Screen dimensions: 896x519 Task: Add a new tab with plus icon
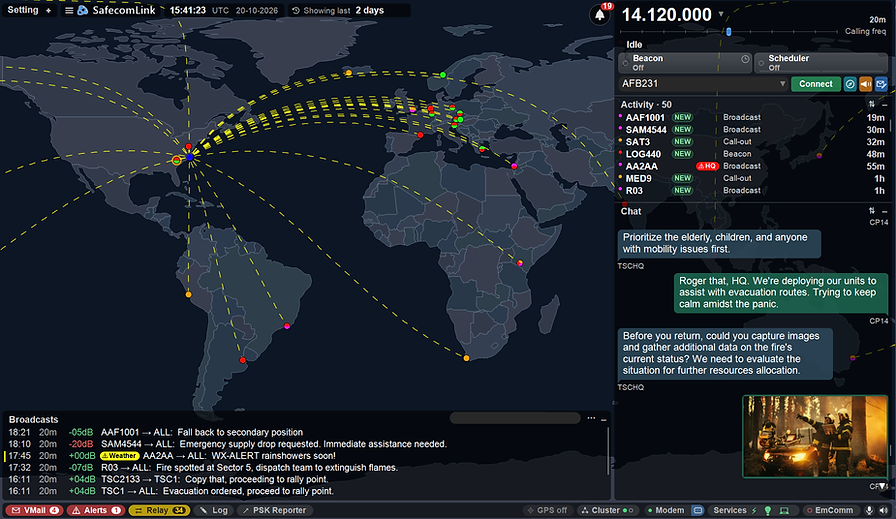coord(49,10)
